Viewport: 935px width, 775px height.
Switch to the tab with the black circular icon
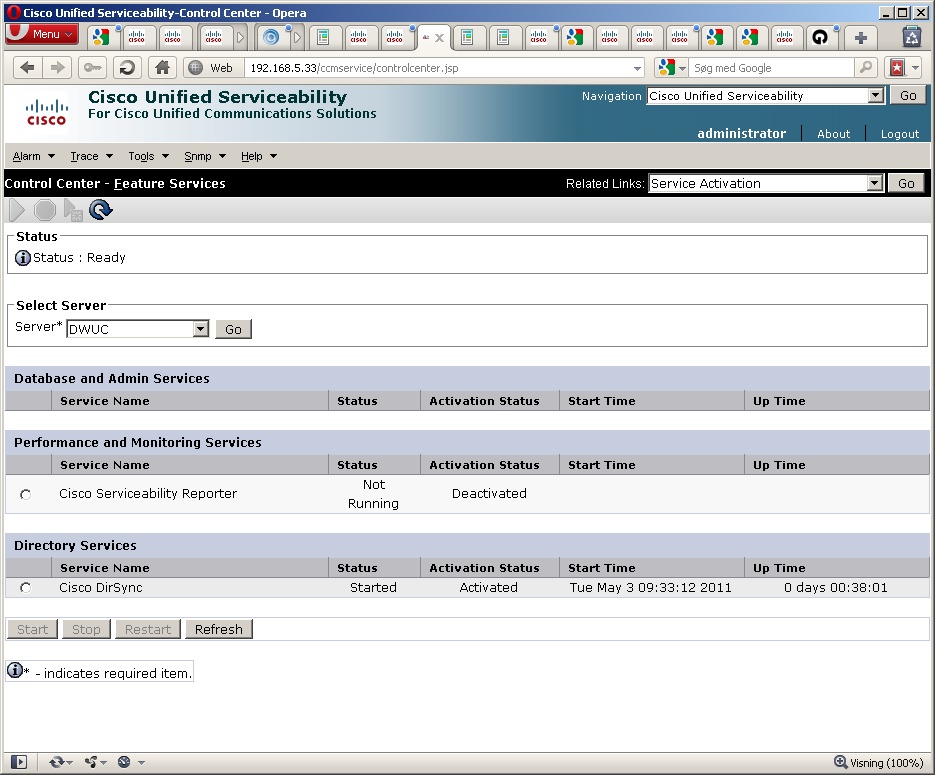pyautogui.click(x=821, y=38)
